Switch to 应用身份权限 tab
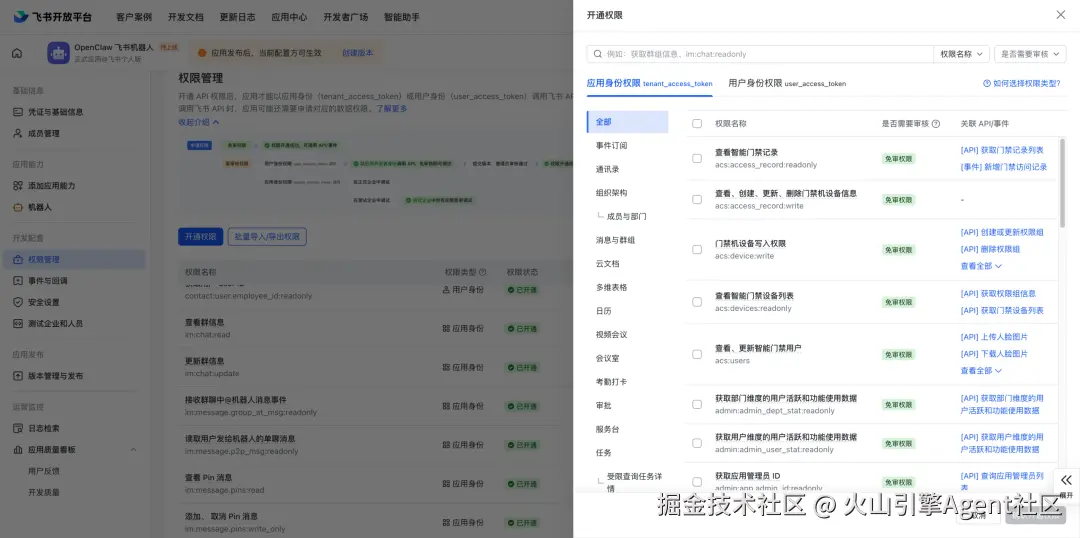Screen dimensions: 1080x538 [650, 83]
